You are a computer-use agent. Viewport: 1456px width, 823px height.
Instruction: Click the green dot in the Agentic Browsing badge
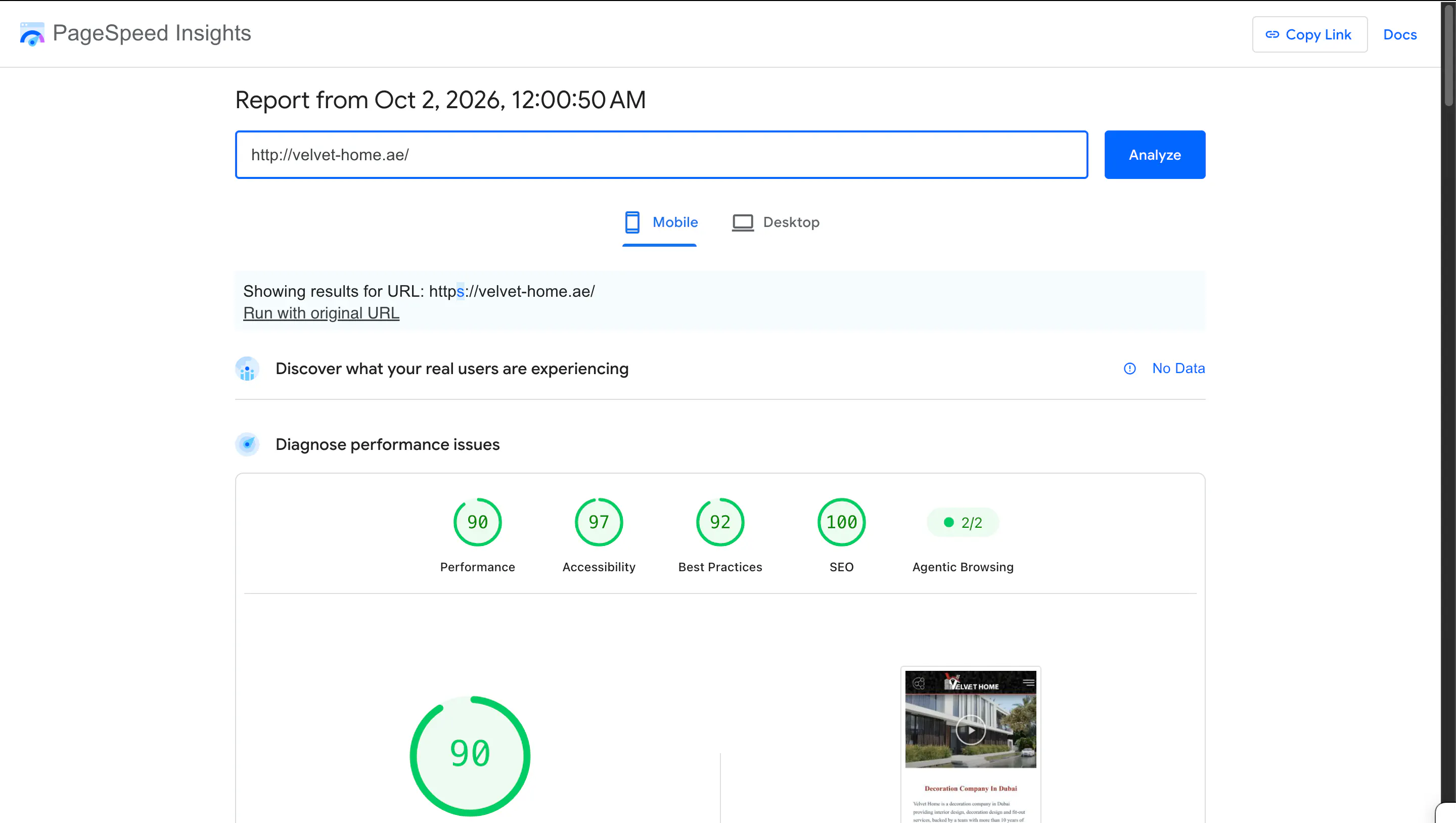tap(948, 522)
